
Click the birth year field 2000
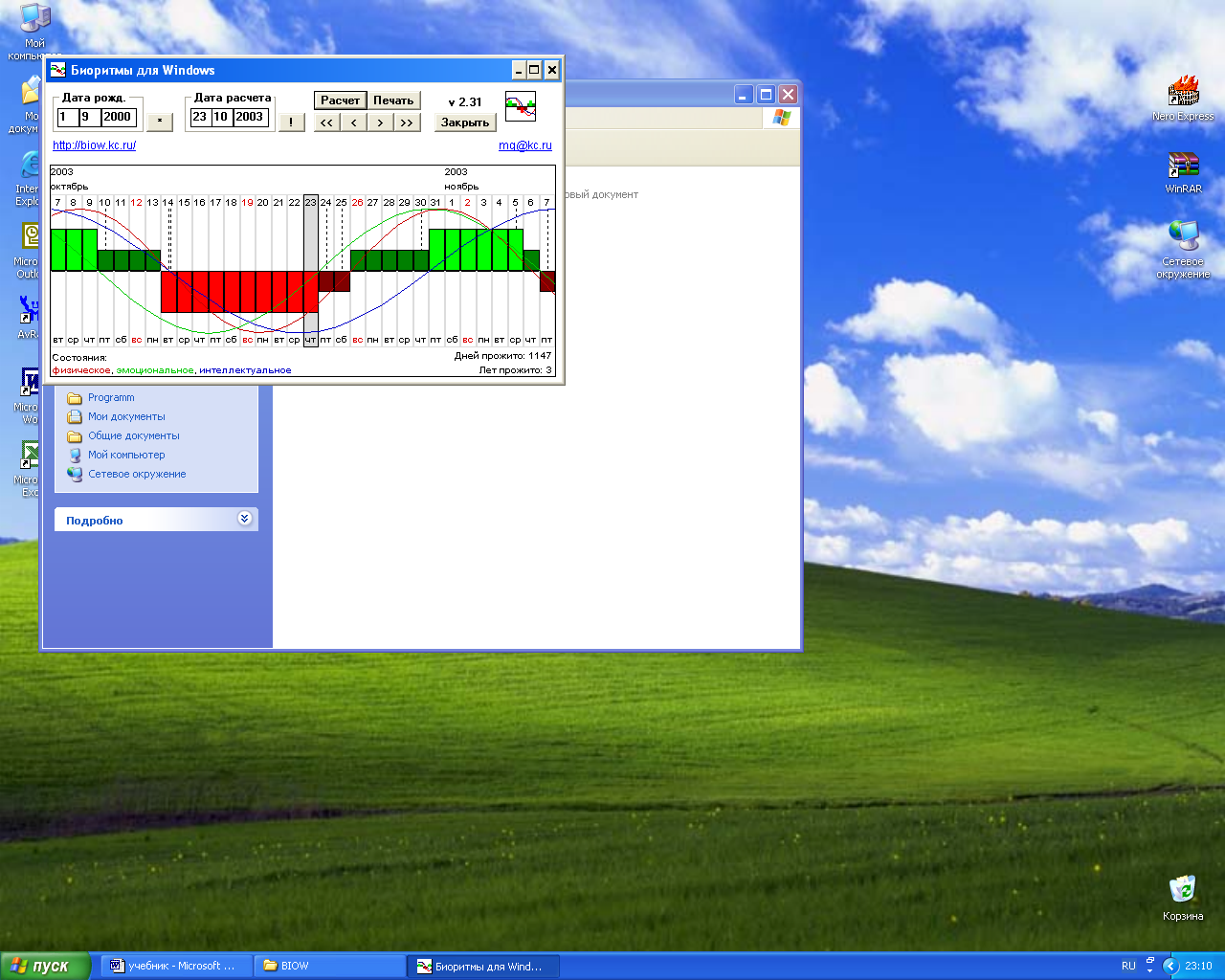[x=119, y=117]
